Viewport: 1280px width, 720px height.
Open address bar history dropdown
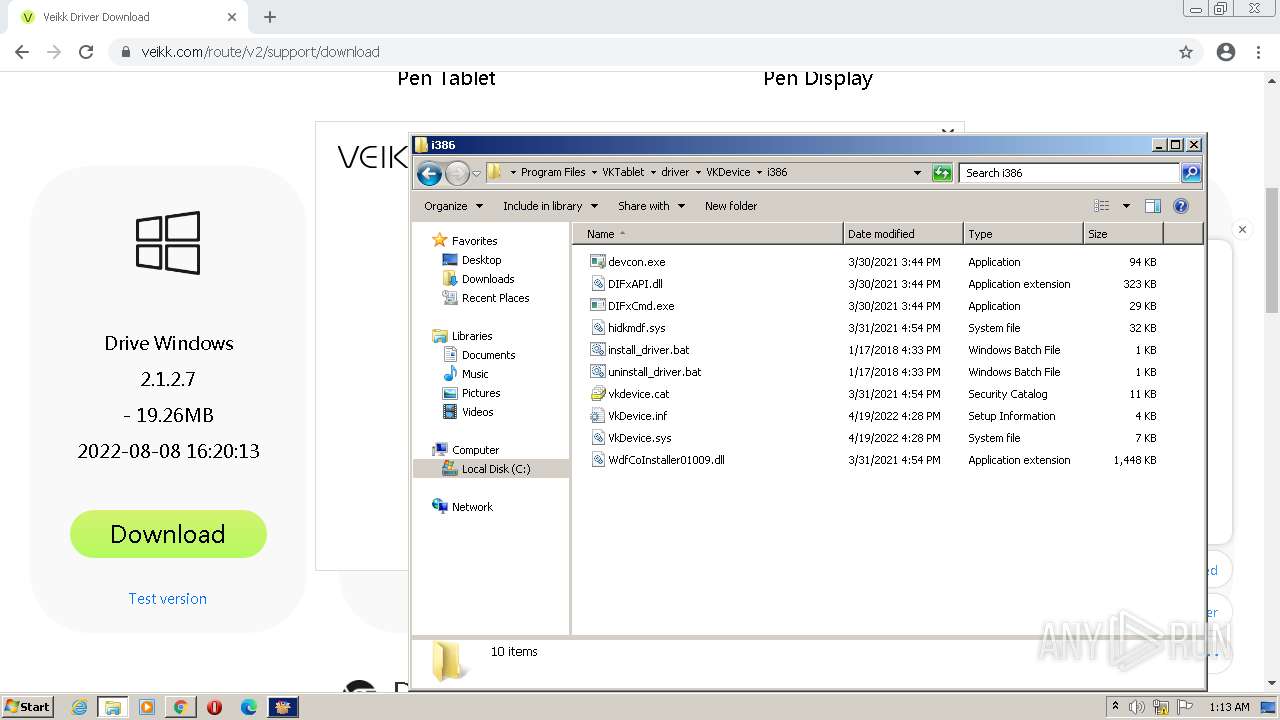[917, 173]
